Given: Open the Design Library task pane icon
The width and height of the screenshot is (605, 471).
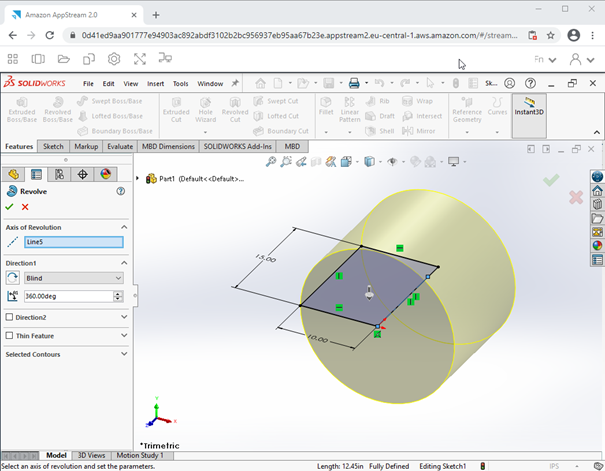Looking at the screenshot, I should (x=597, y=204).
